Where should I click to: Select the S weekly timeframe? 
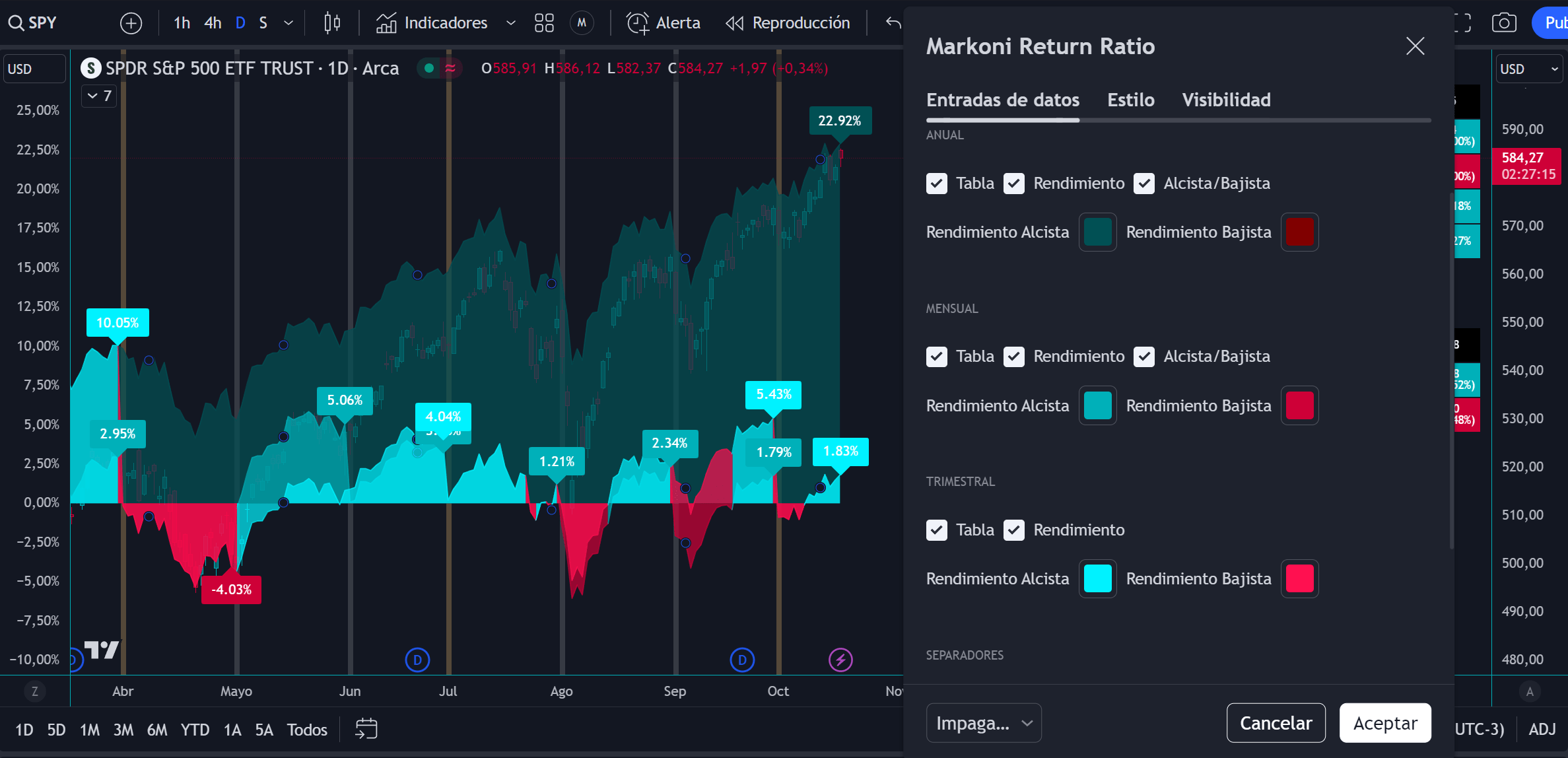[263, 23]
